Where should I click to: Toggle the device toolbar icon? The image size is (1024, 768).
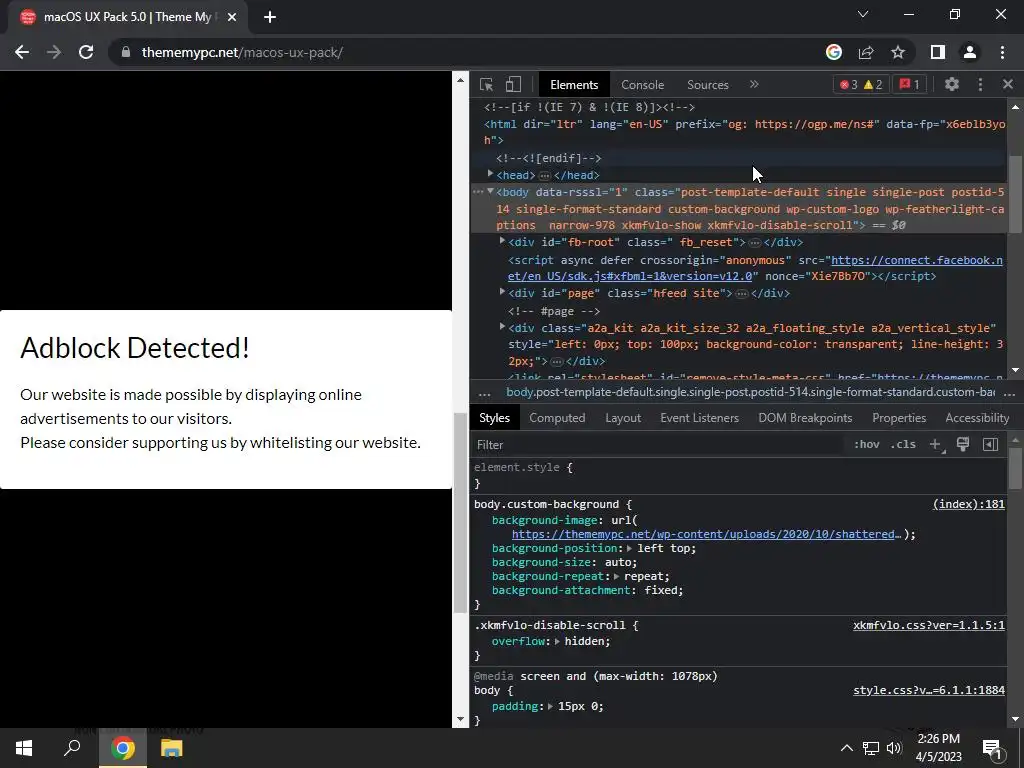(513, 85)
